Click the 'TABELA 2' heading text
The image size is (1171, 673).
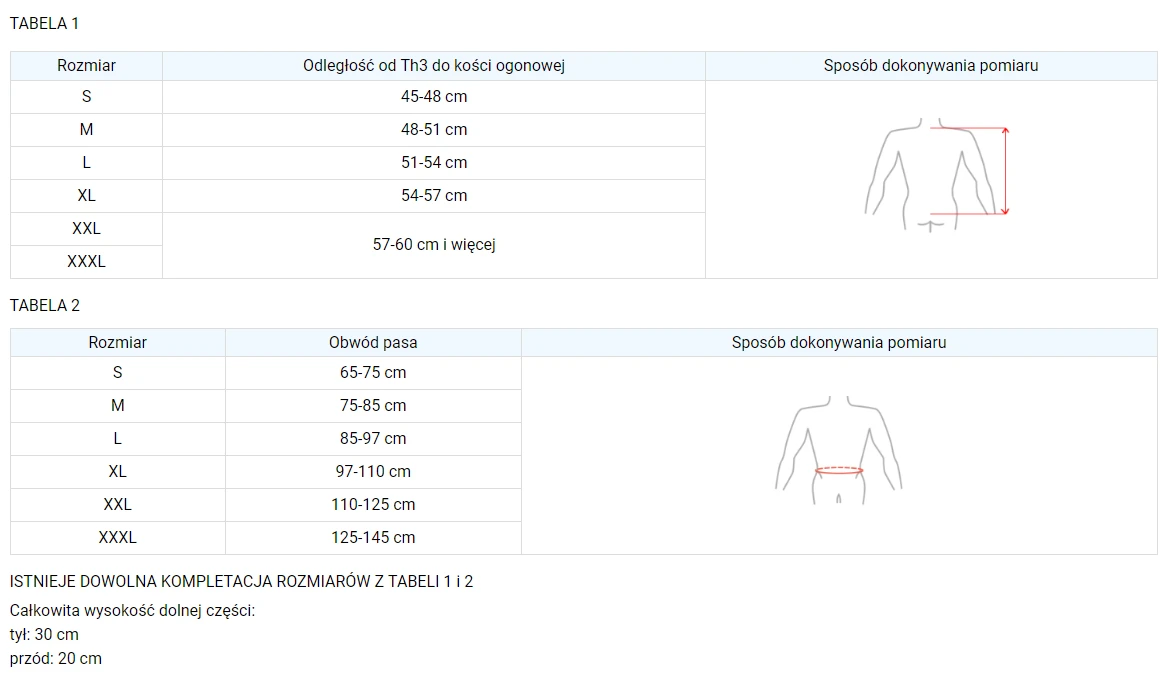pyautogui.click(x=45, y=306)
